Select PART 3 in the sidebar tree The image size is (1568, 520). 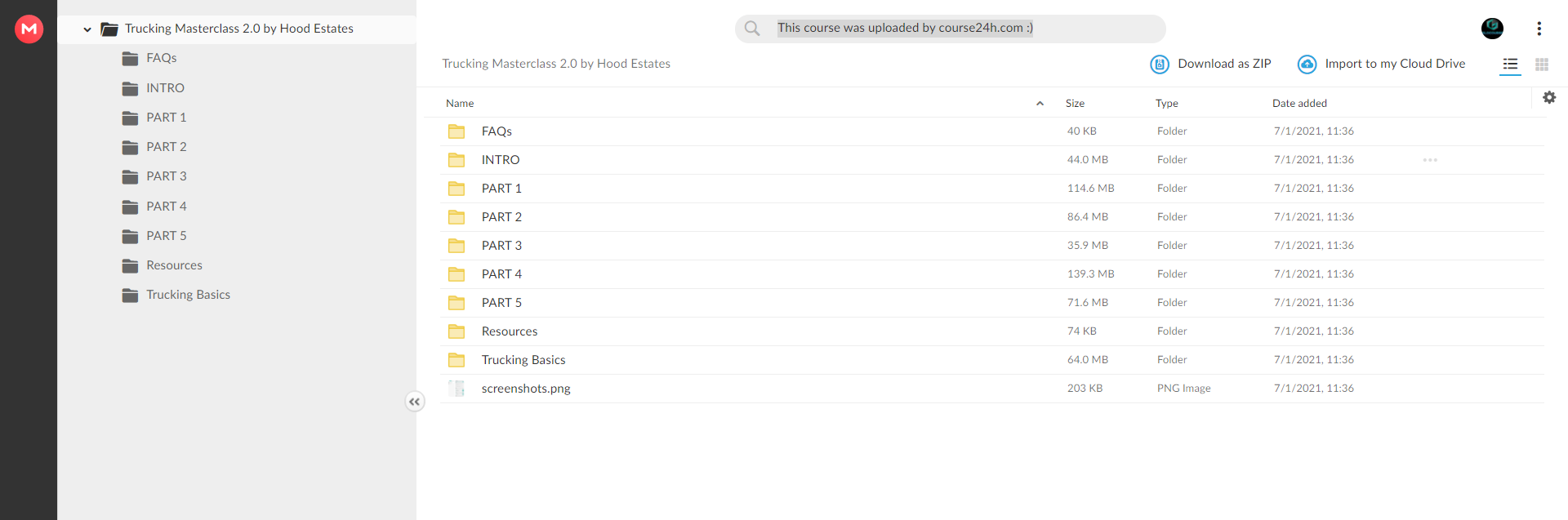167,176
